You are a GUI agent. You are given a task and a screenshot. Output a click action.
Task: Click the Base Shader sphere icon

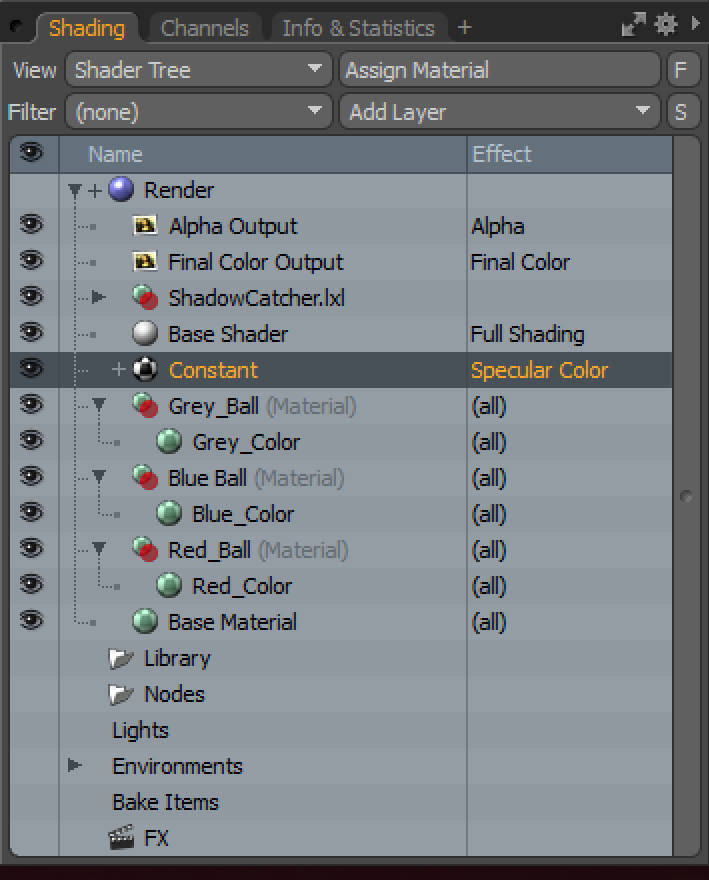point(145,334)
